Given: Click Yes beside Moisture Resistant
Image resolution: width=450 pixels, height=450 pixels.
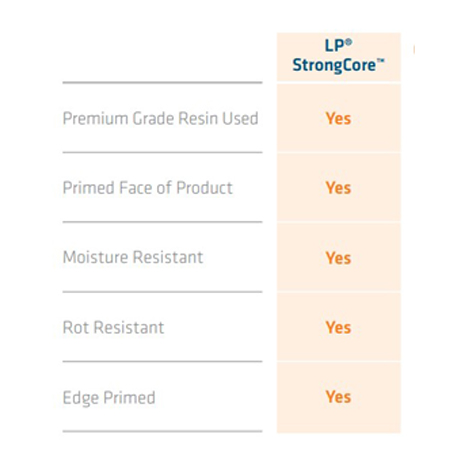Looking at the screenshot, I should (x=338, y=258).
